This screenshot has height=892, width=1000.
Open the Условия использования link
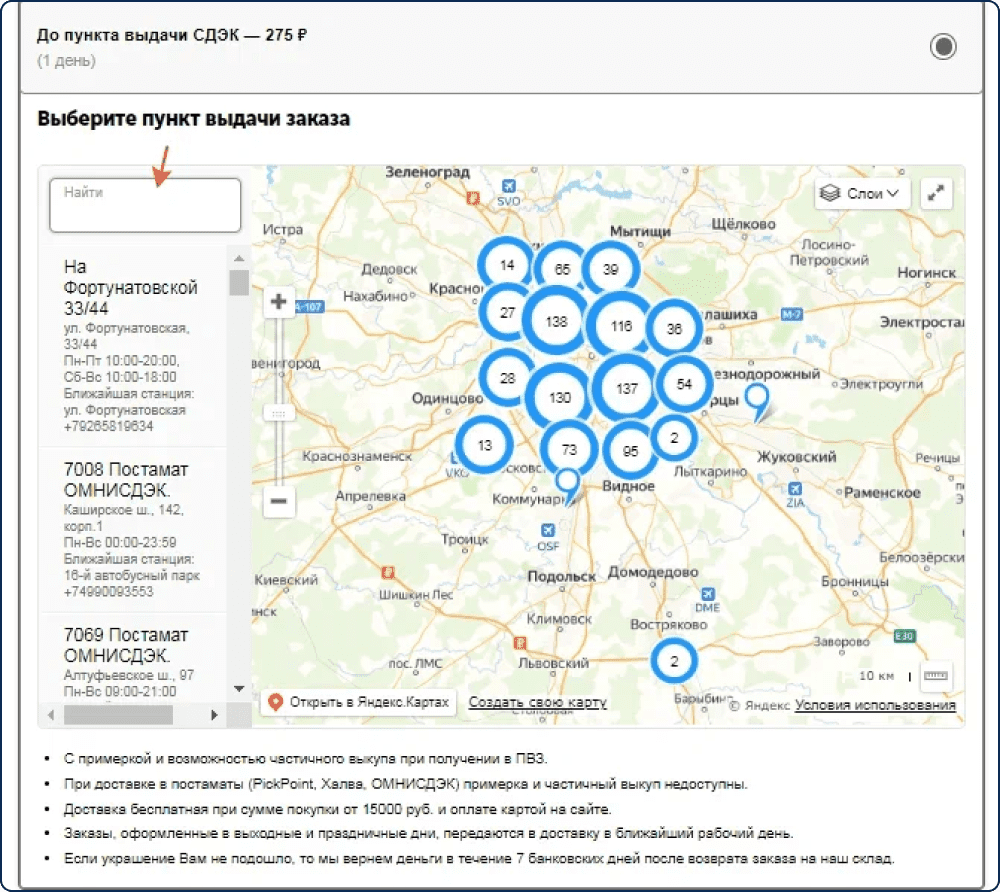click(875, 705)
